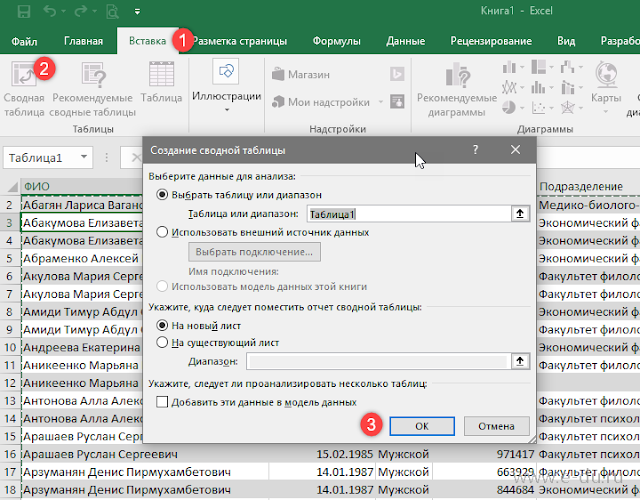This screenshot has height=500, width=640.
Task: Click Медико-биолого cell in row 2
Action: (589, 205)
